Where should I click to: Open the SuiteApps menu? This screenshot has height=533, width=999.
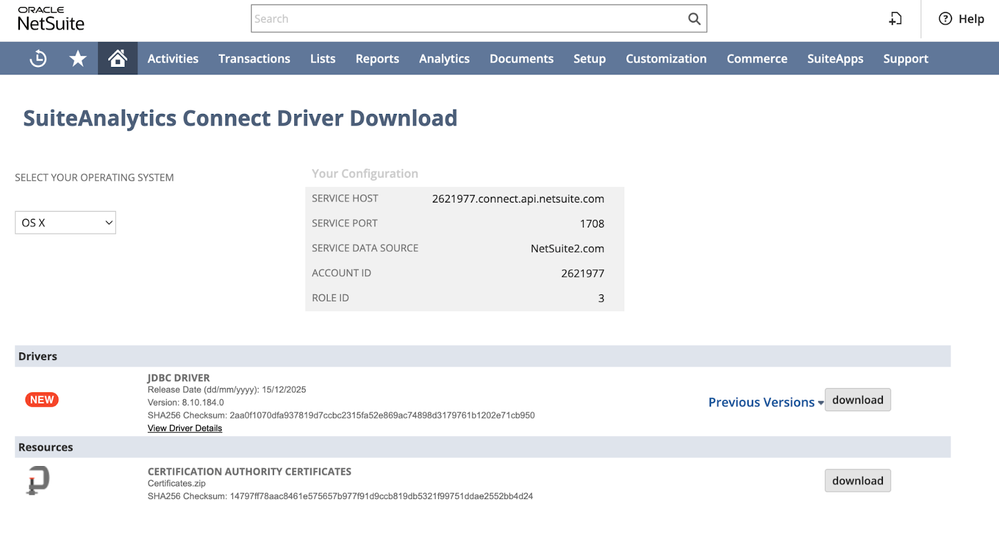pyautogui.click(x=835, y=59)
